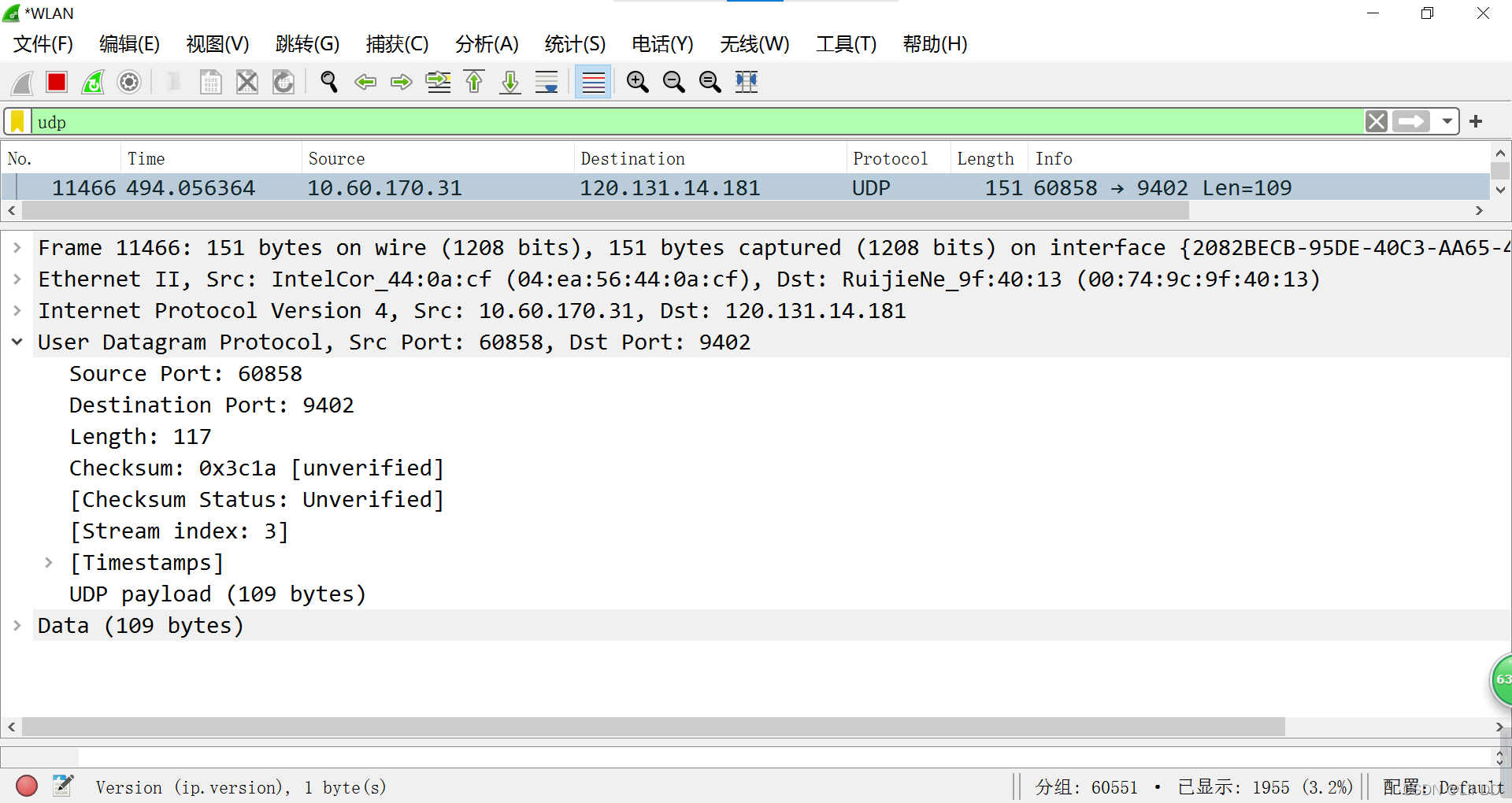1512x803 pixels.
Task: Clear the udp display filter
Action: click(x=1377, y=122)
